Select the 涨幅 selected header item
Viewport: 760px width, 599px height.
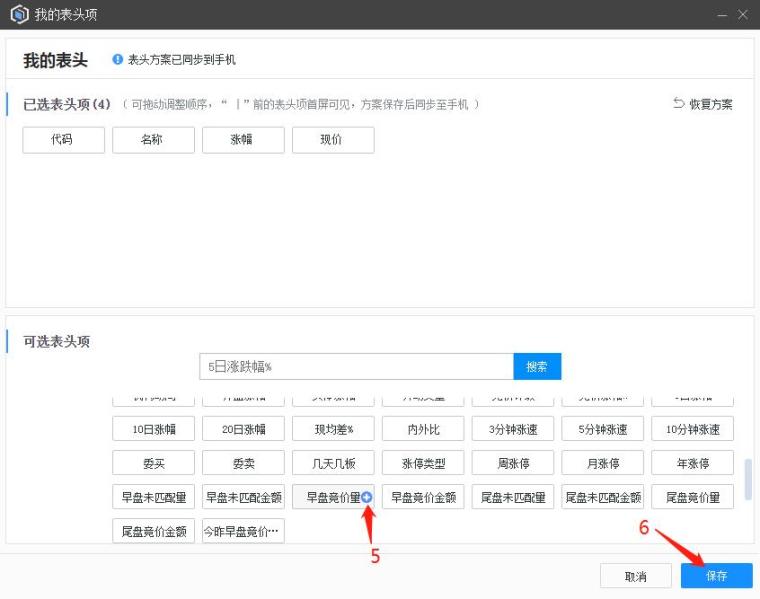coord(243,140)
